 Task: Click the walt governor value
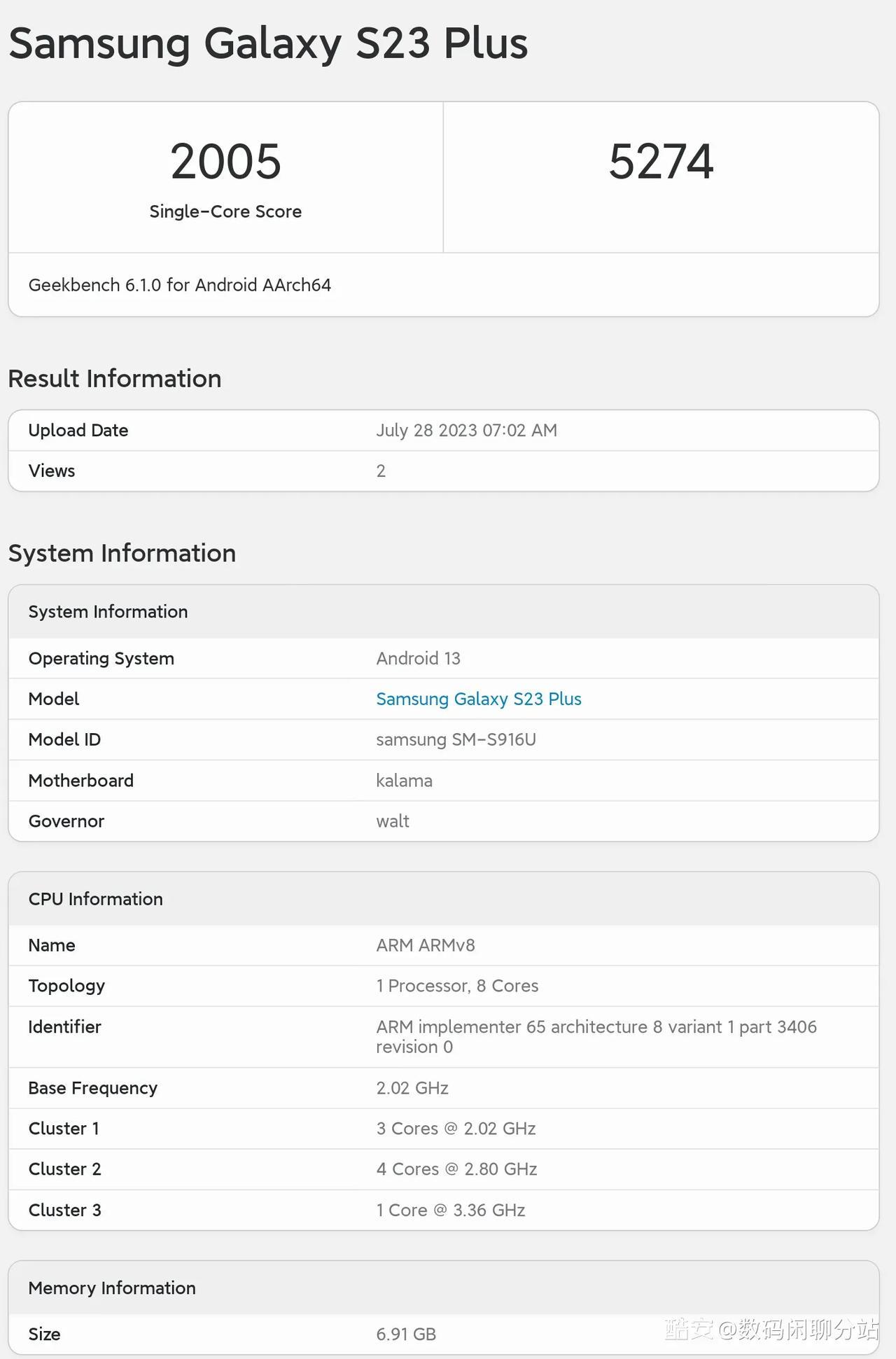coord(393,821)
